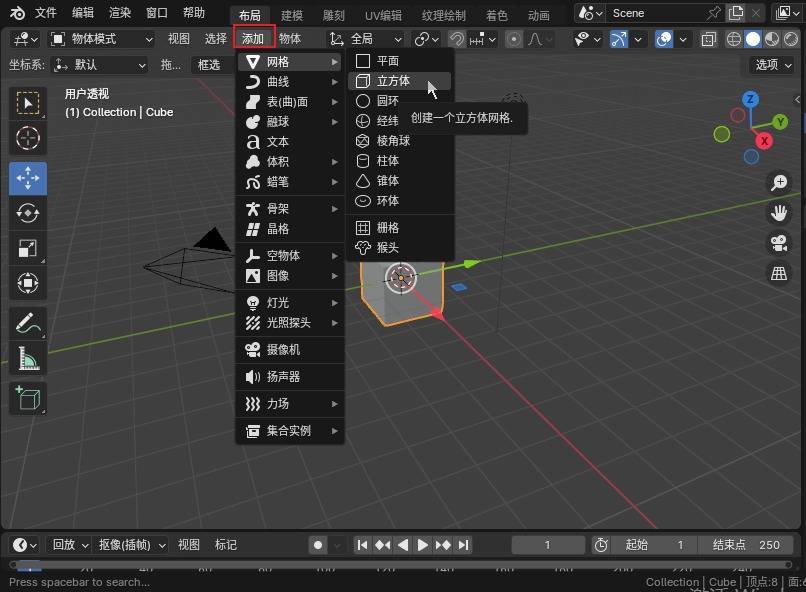Select the Move tool in left toolbar

pos(28,178)
